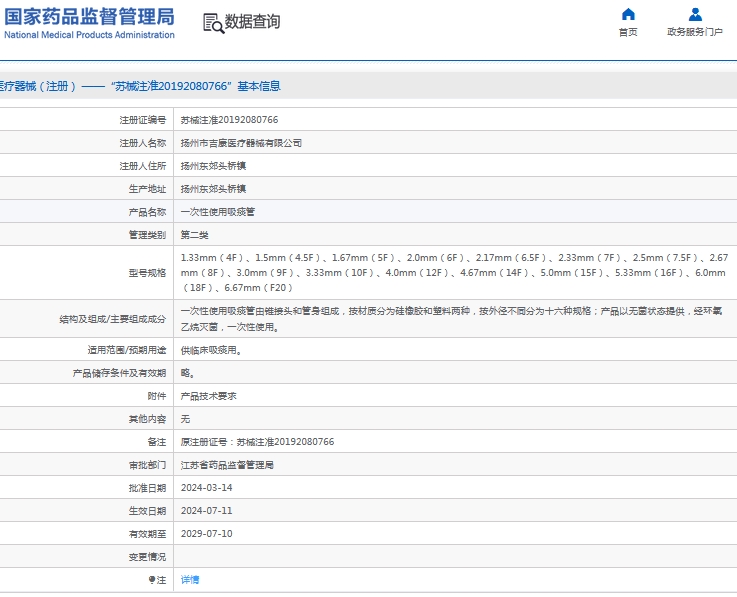Click intended use 供临床吸痰用。
Viewport: 737px width, 597px height.
coord(211,350)
